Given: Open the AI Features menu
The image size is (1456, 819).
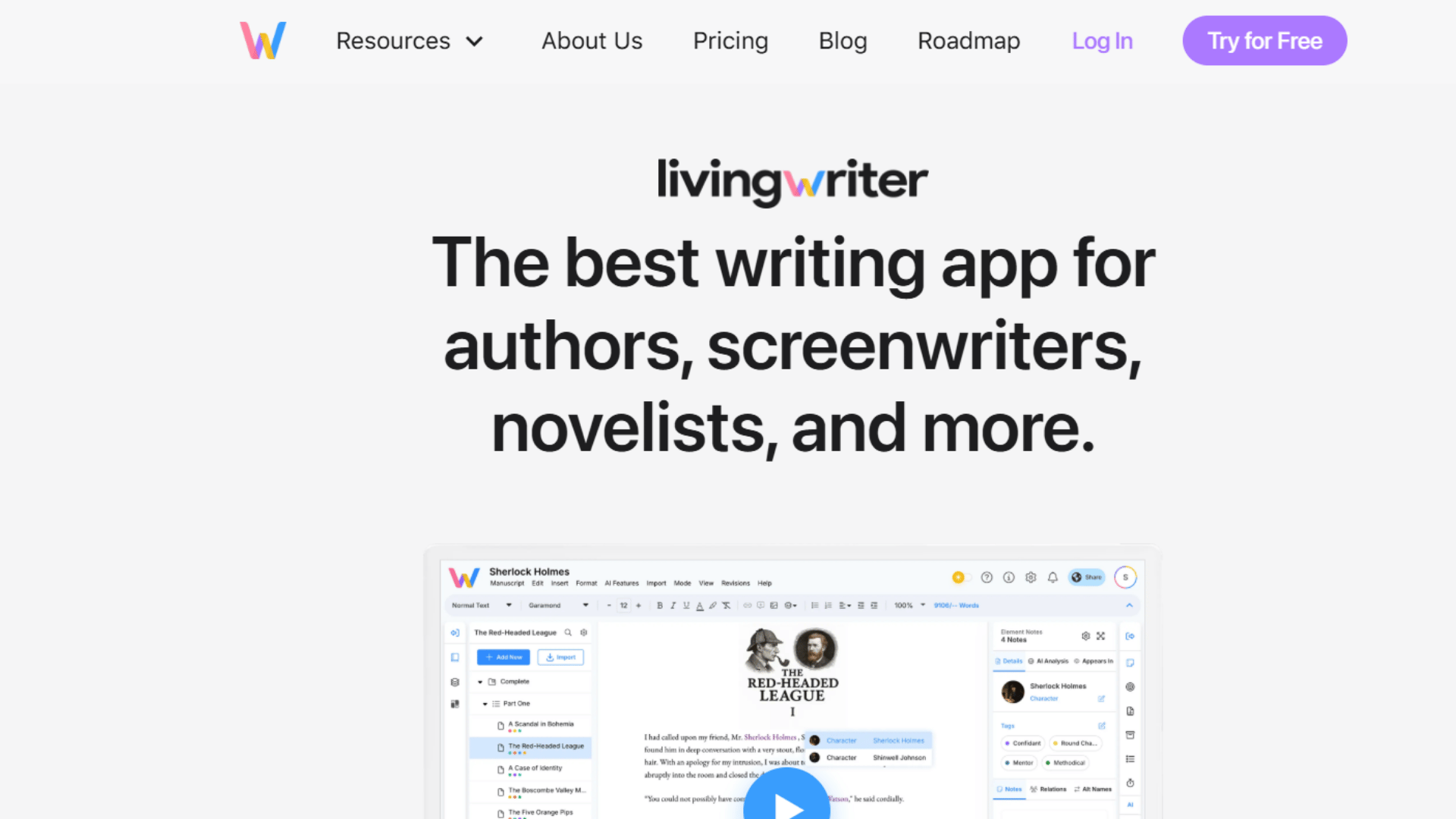Looking at the screenshot, I should pos(622,583).
